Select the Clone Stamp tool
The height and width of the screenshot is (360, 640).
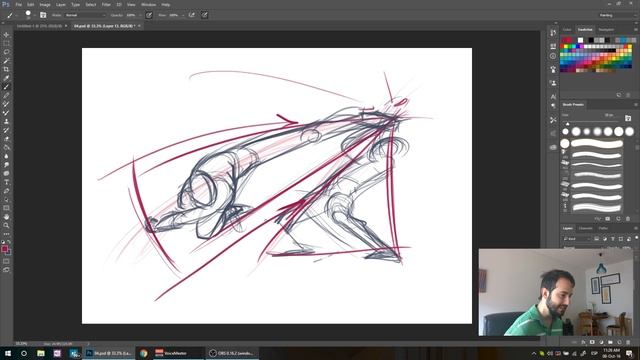6,121
